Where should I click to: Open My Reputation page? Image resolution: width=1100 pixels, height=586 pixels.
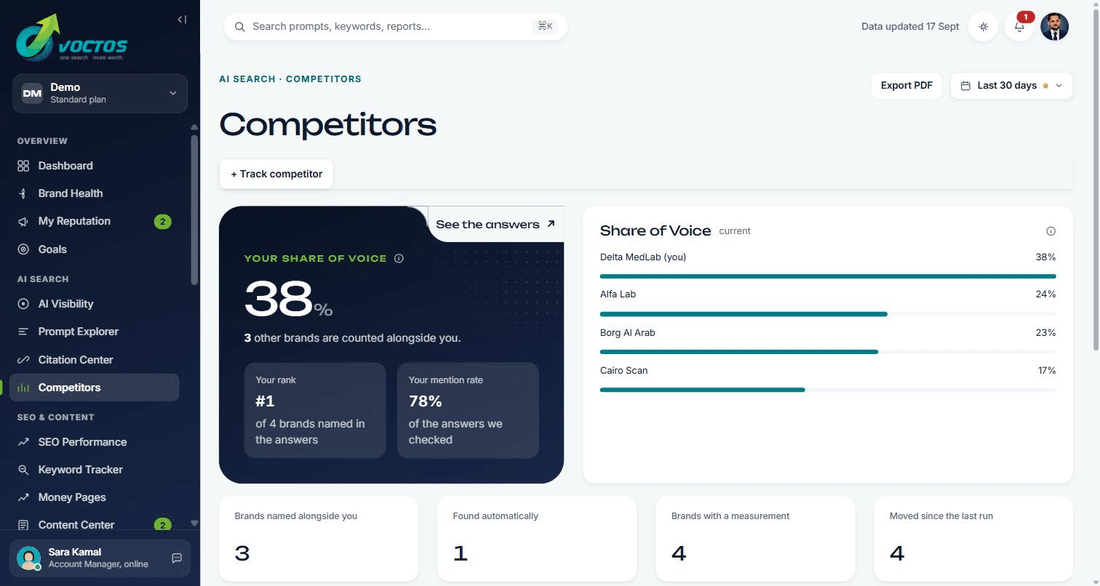pyautogui.click(x=94, y=221)
